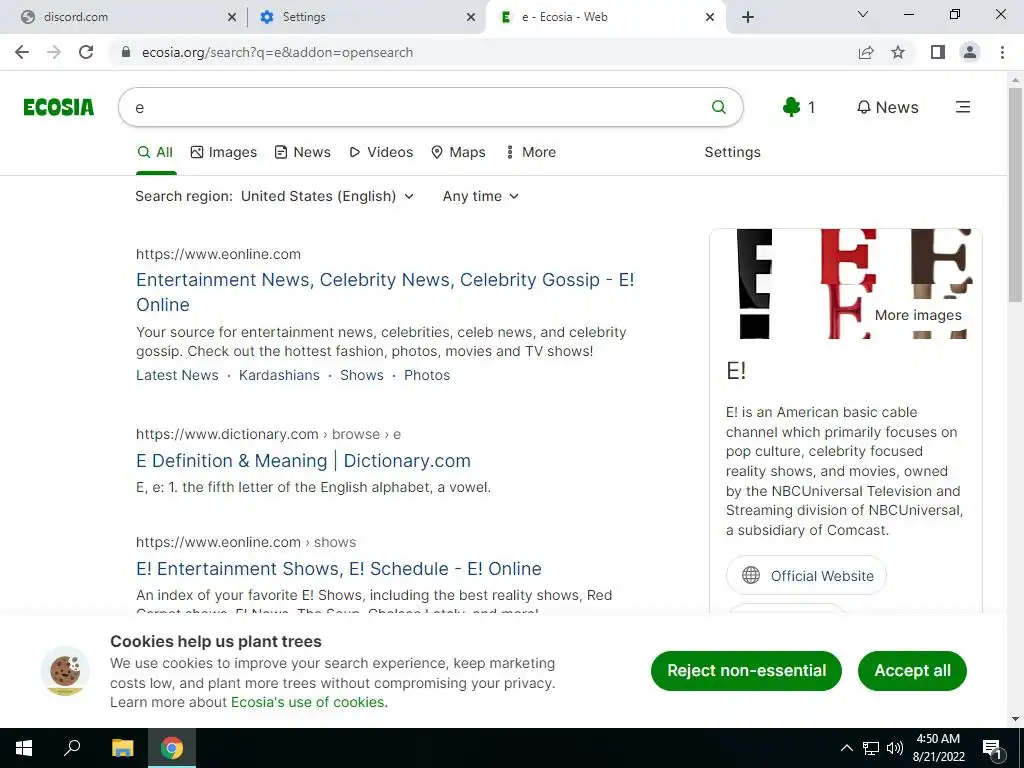The height and width of the screenshot is (768, 1024).
Task: Open the Photos sitelink
Action: pyautogui.click(x=426, y=375)
